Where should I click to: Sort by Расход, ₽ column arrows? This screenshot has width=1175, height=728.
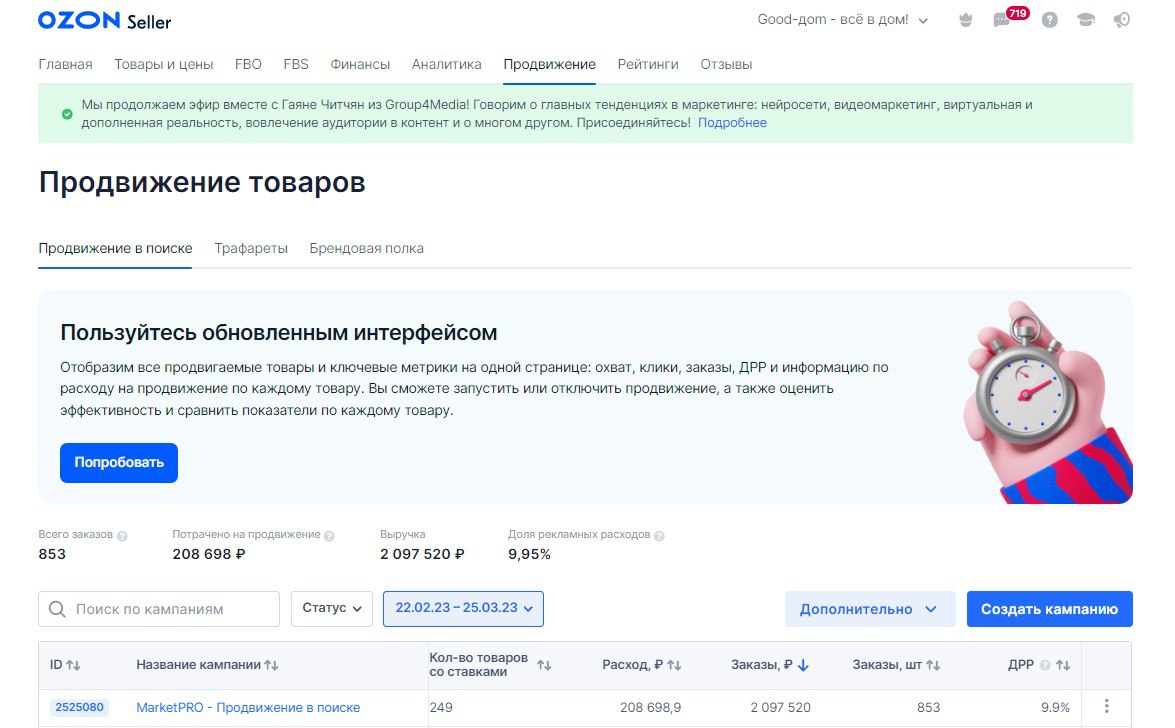(674, 665)
